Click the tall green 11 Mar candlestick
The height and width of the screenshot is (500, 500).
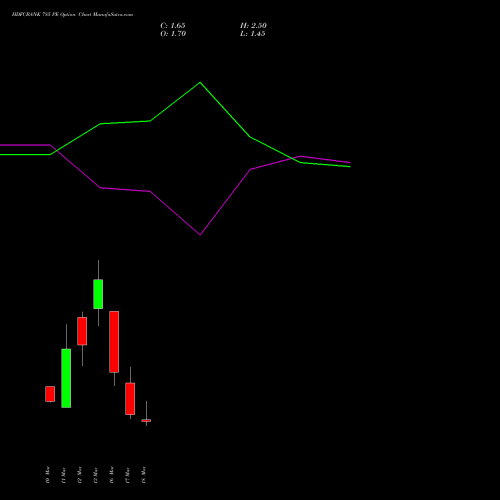coord(66,378)
